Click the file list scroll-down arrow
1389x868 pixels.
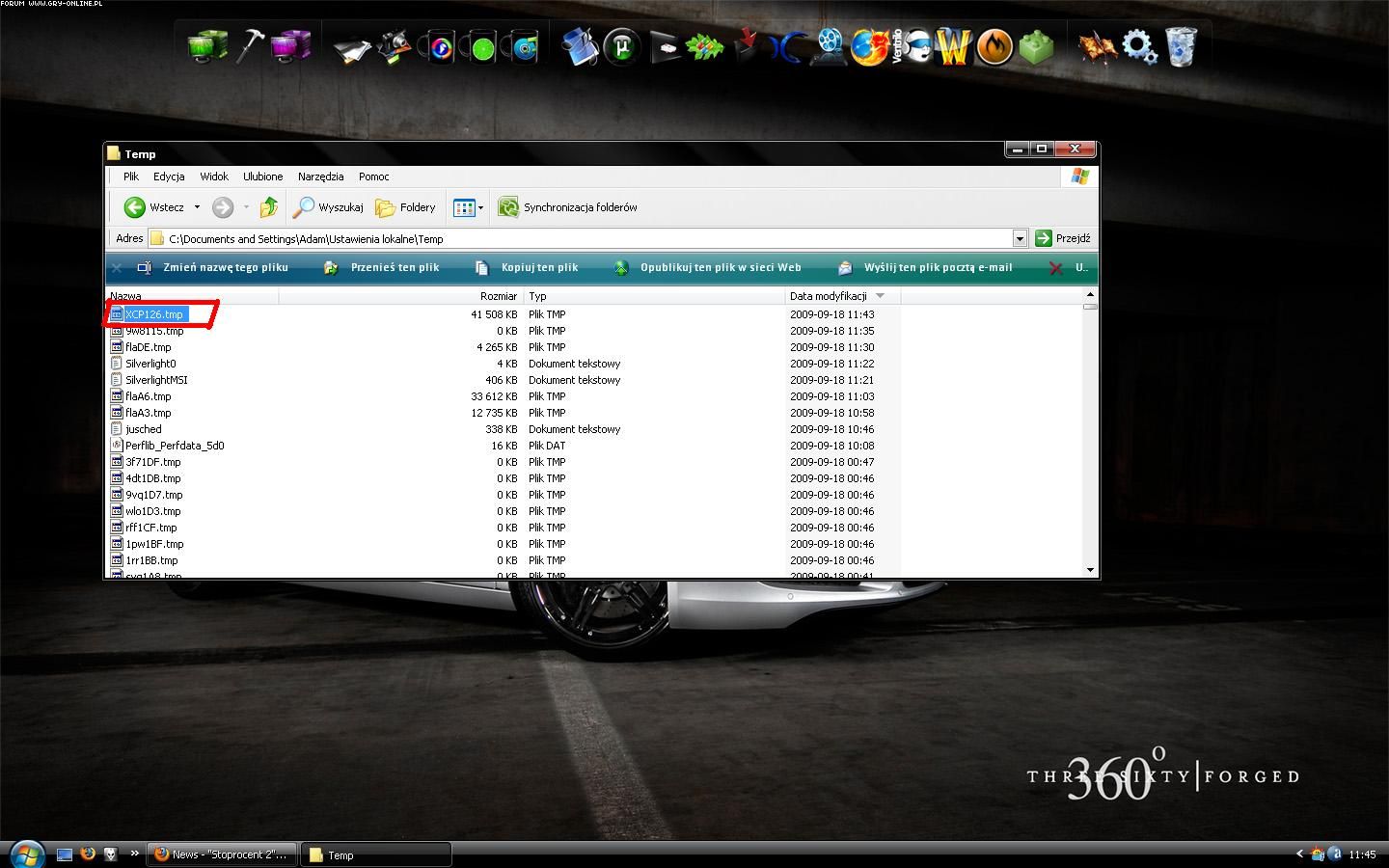click(1090, 570)
